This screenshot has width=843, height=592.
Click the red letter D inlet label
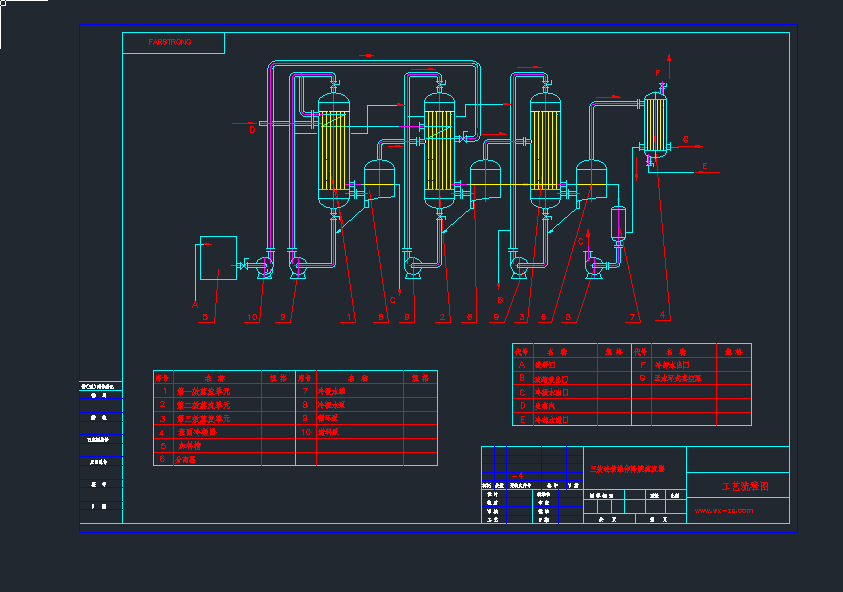252,129
